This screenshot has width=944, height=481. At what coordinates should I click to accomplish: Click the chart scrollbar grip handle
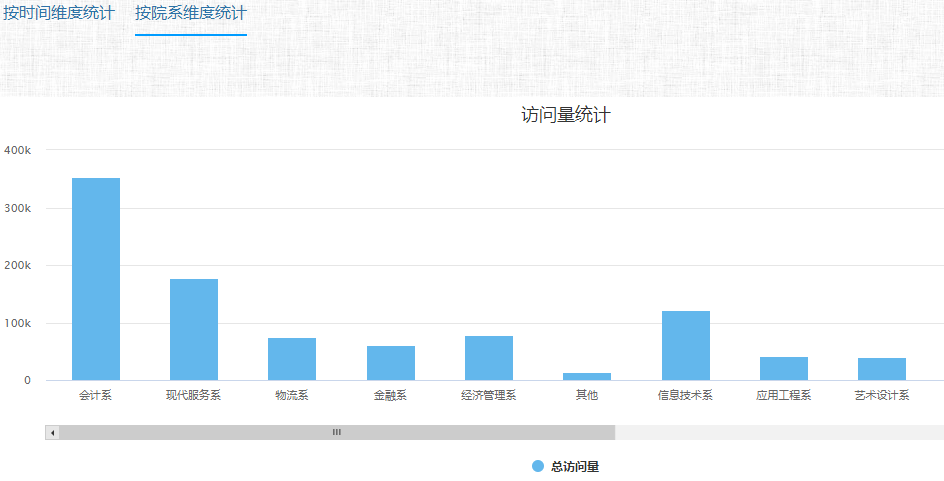[337, 432]
